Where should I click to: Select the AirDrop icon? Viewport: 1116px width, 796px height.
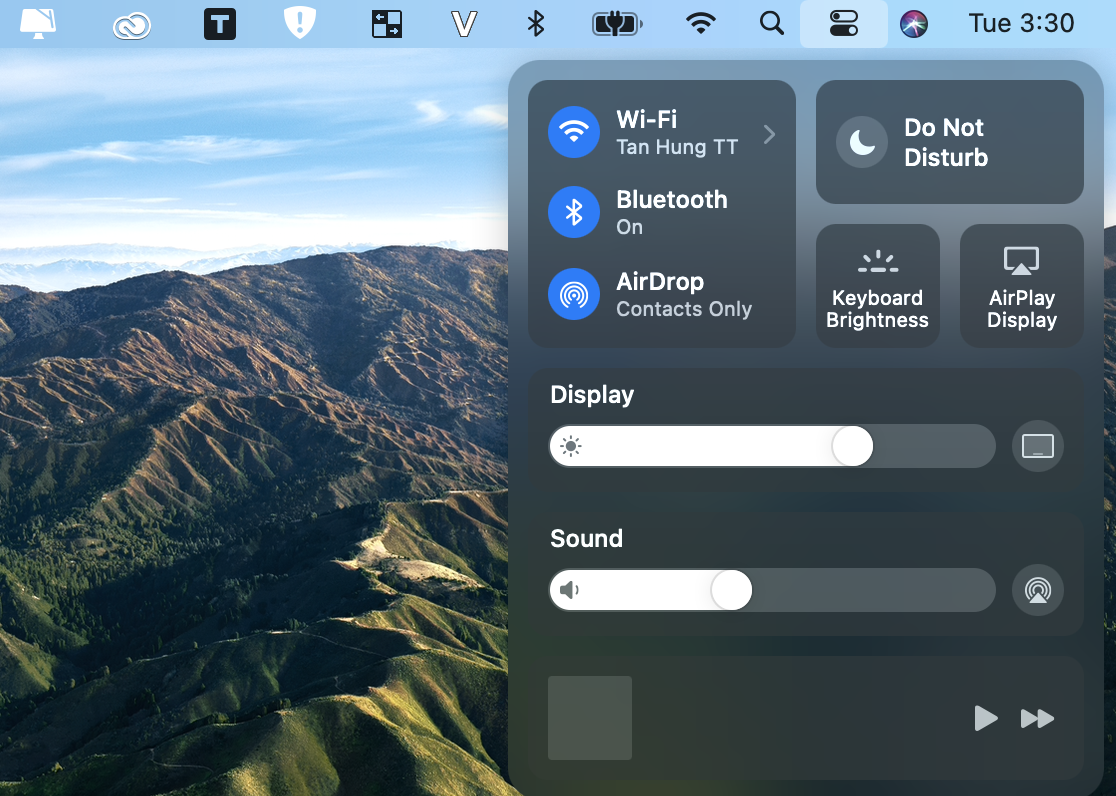(x=573, y=294)
